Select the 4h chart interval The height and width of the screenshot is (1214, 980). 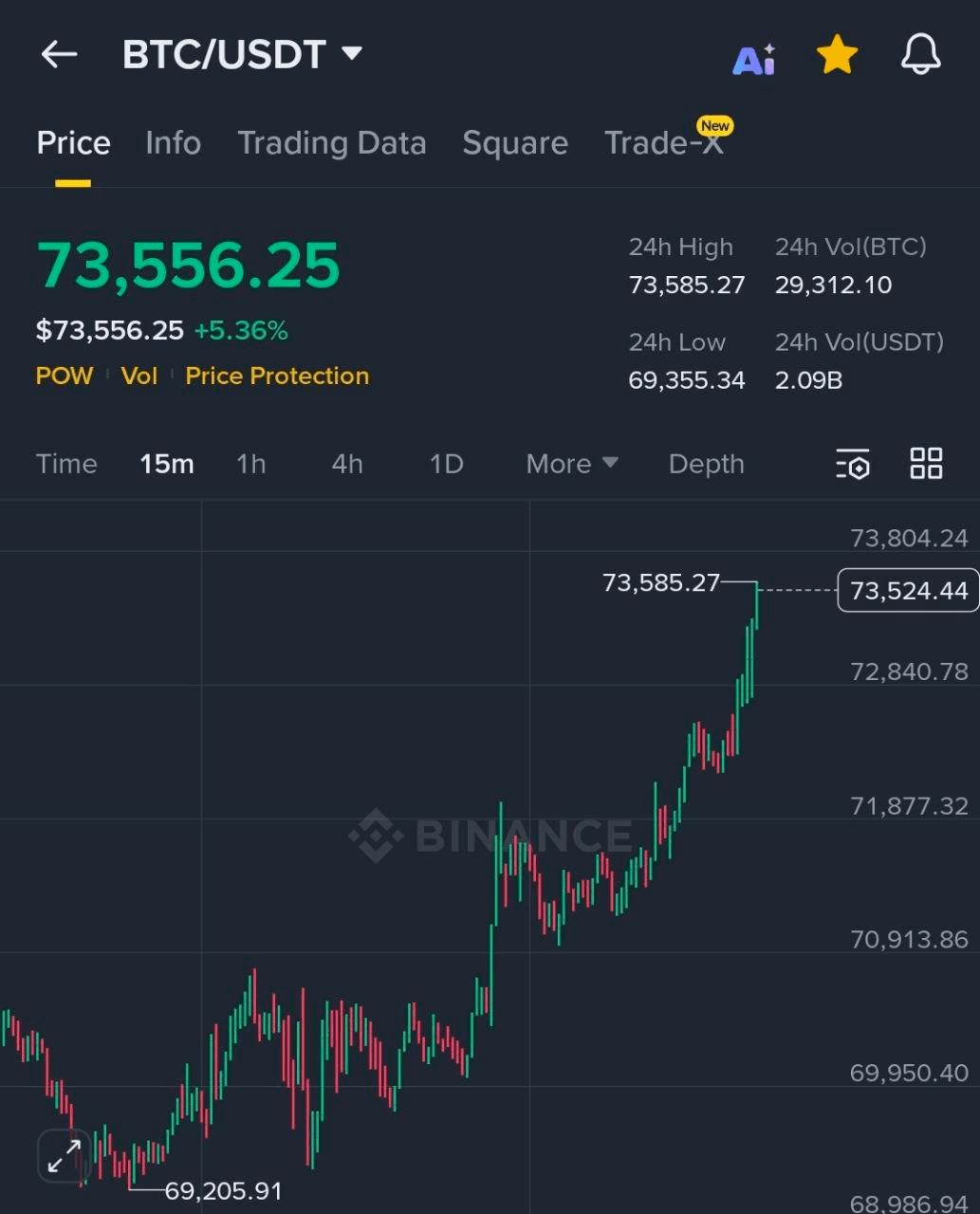pyautogui.click(x=346, y=464)
